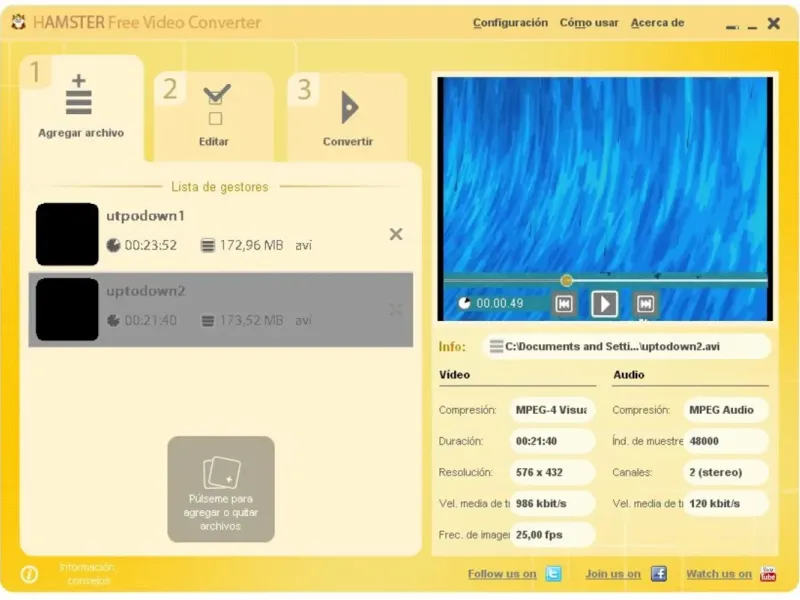Click the file path info field

click(x=627, y=347)
